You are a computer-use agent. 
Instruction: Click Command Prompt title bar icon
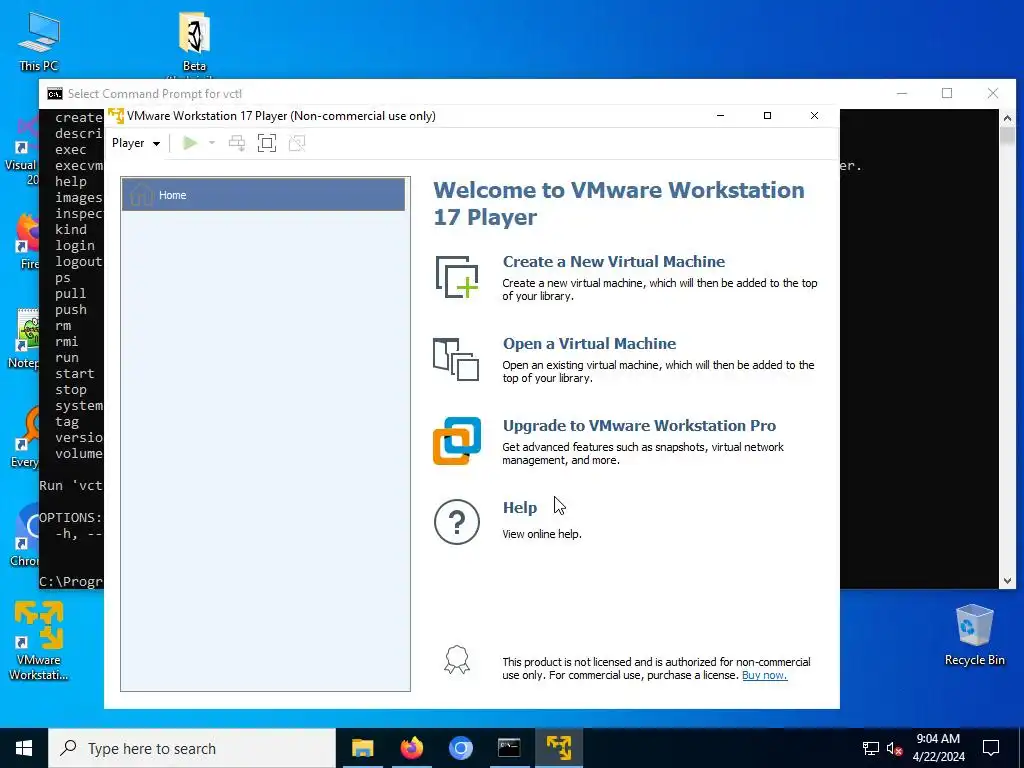click(x=55, y=93)
